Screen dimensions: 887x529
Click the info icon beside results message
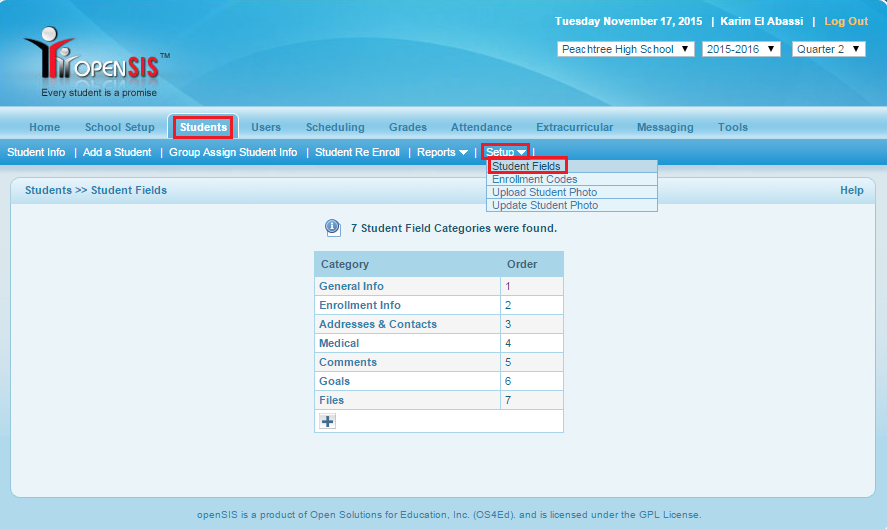333,228
